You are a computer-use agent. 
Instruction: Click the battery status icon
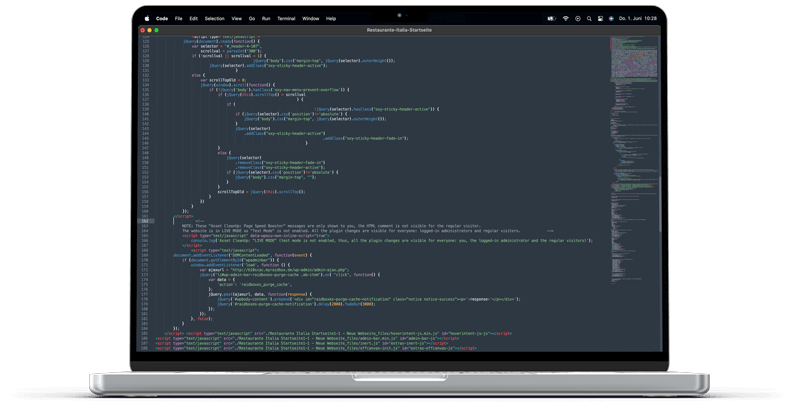(551, 18)
